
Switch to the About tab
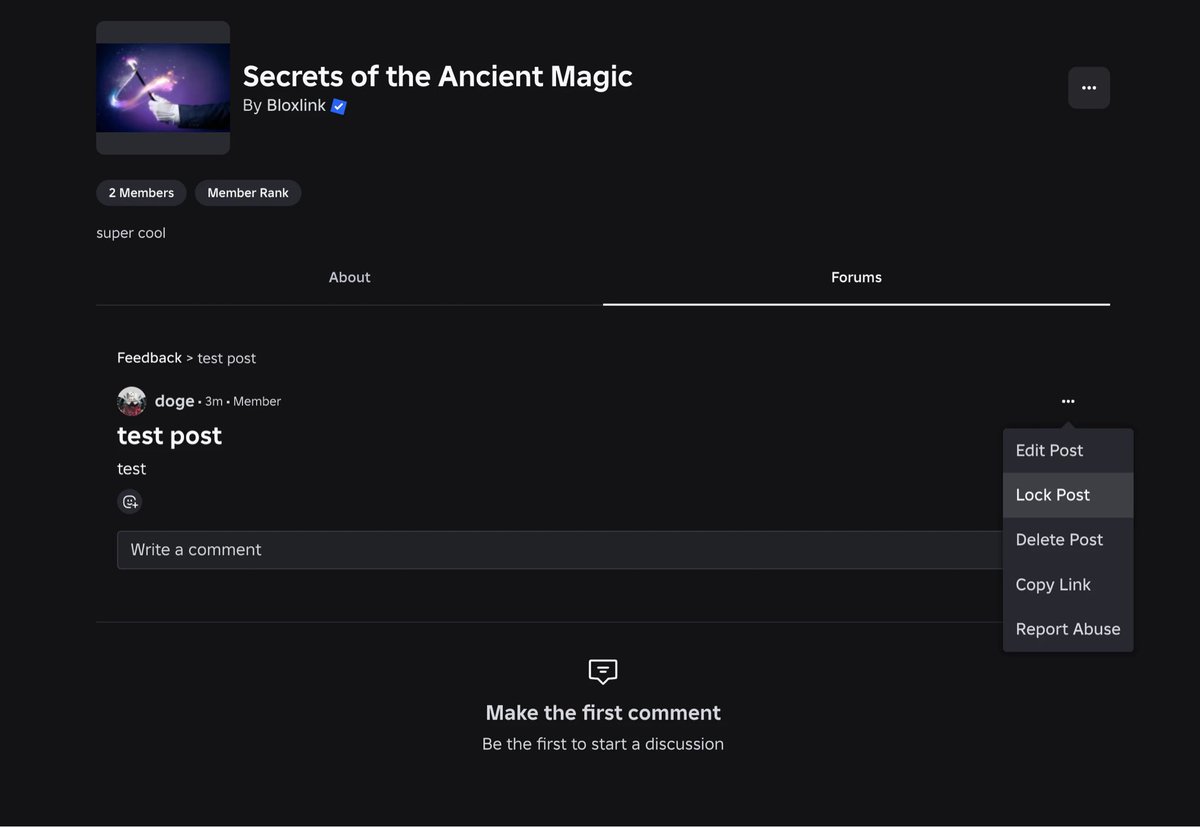tap(349, 278)
